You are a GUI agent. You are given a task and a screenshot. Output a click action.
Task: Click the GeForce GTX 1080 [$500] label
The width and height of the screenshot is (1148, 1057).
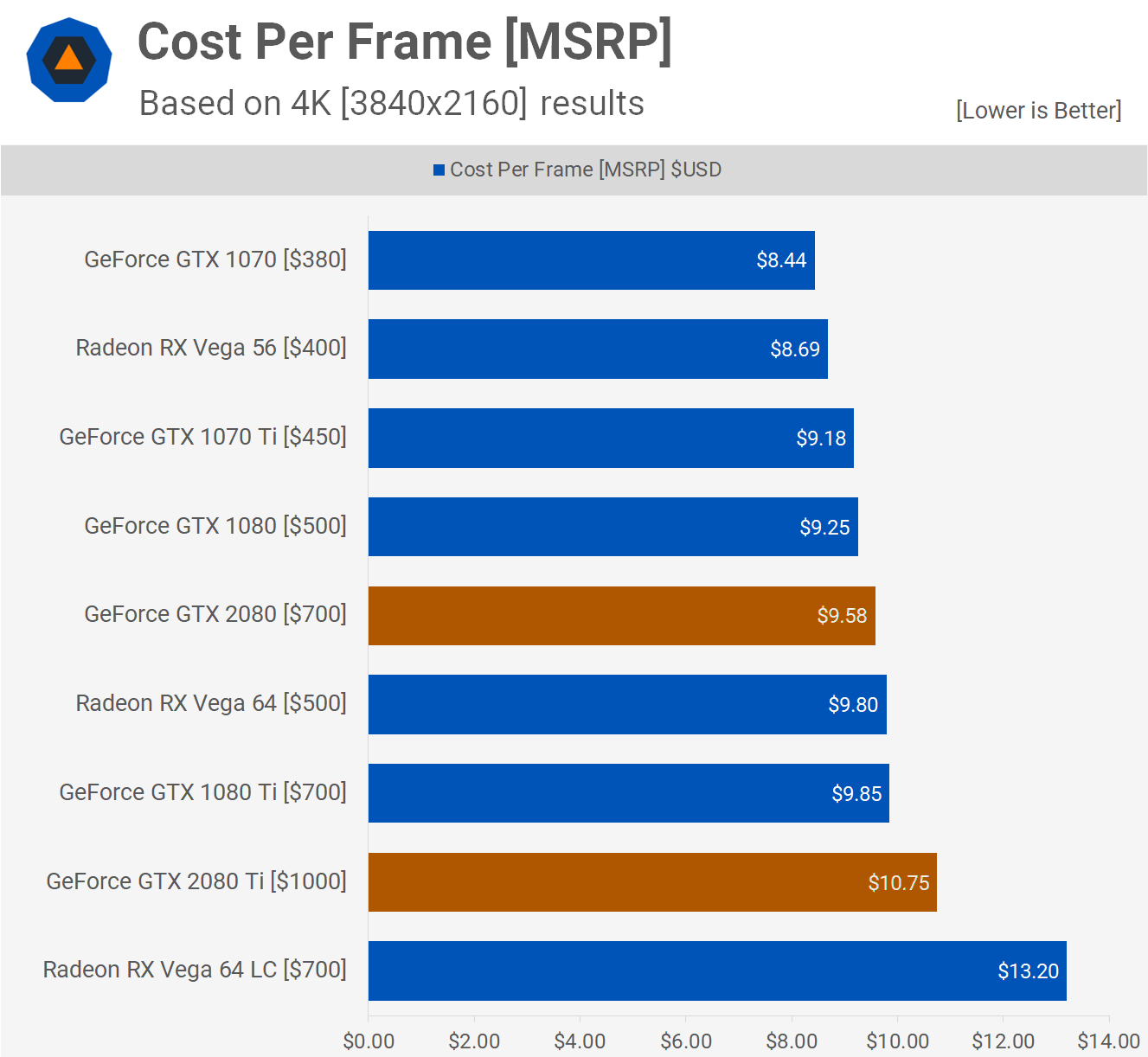pyautogui.click(x=215, y=526)
